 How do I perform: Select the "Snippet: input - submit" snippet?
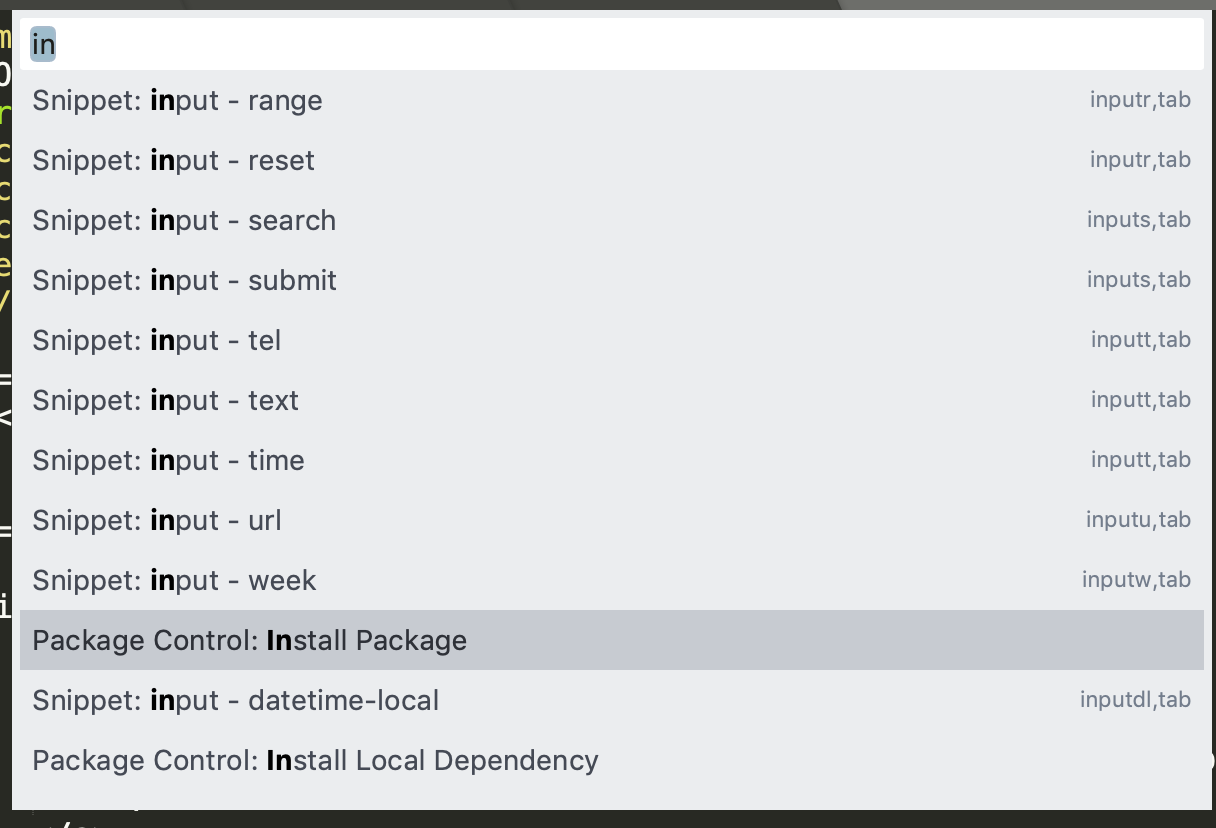click(184, 280)
